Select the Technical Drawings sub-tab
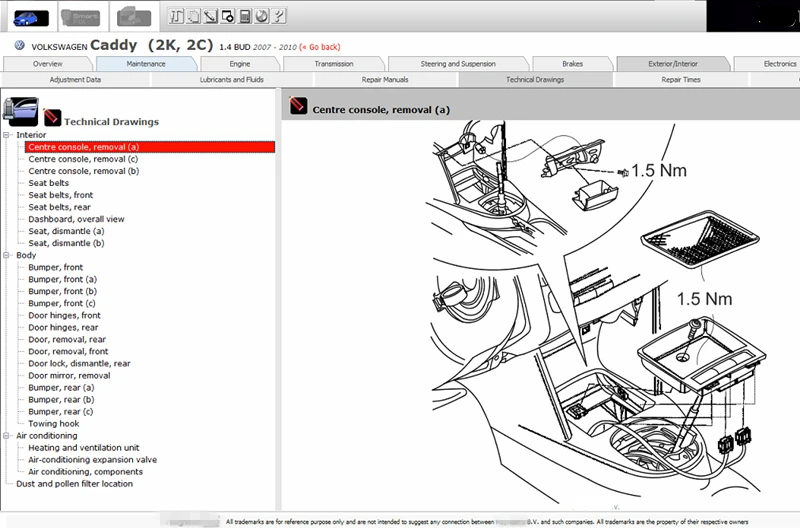 pyautogui.click(x=535, y=80)
